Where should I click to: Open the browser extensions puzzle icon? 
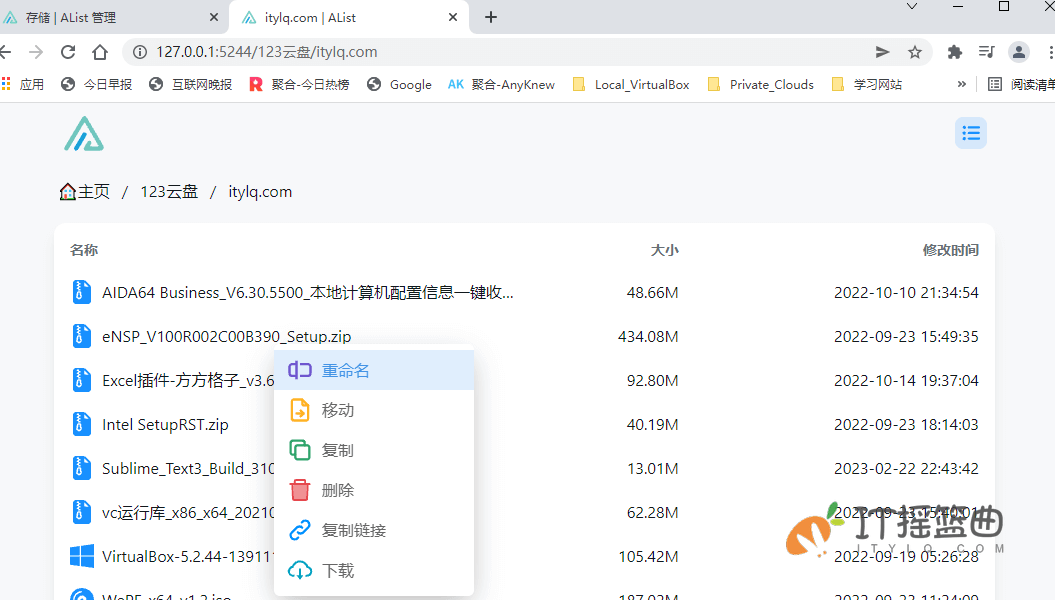click(953, 51)
